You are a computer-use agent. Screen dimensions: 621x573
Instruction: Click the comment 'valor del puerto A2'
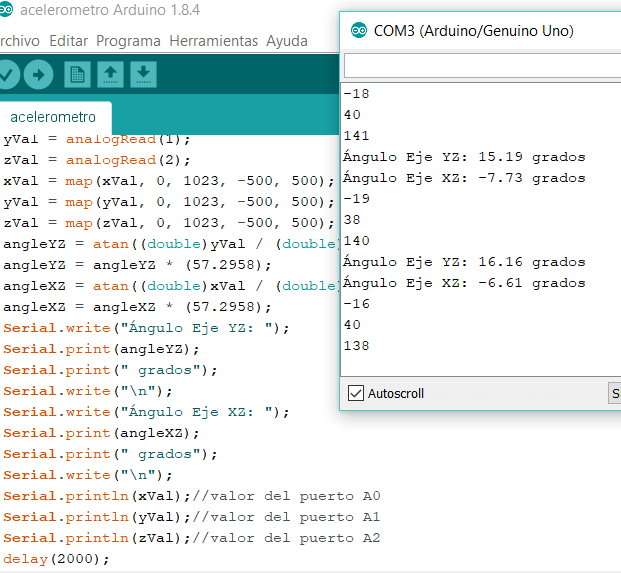point(295,538)
